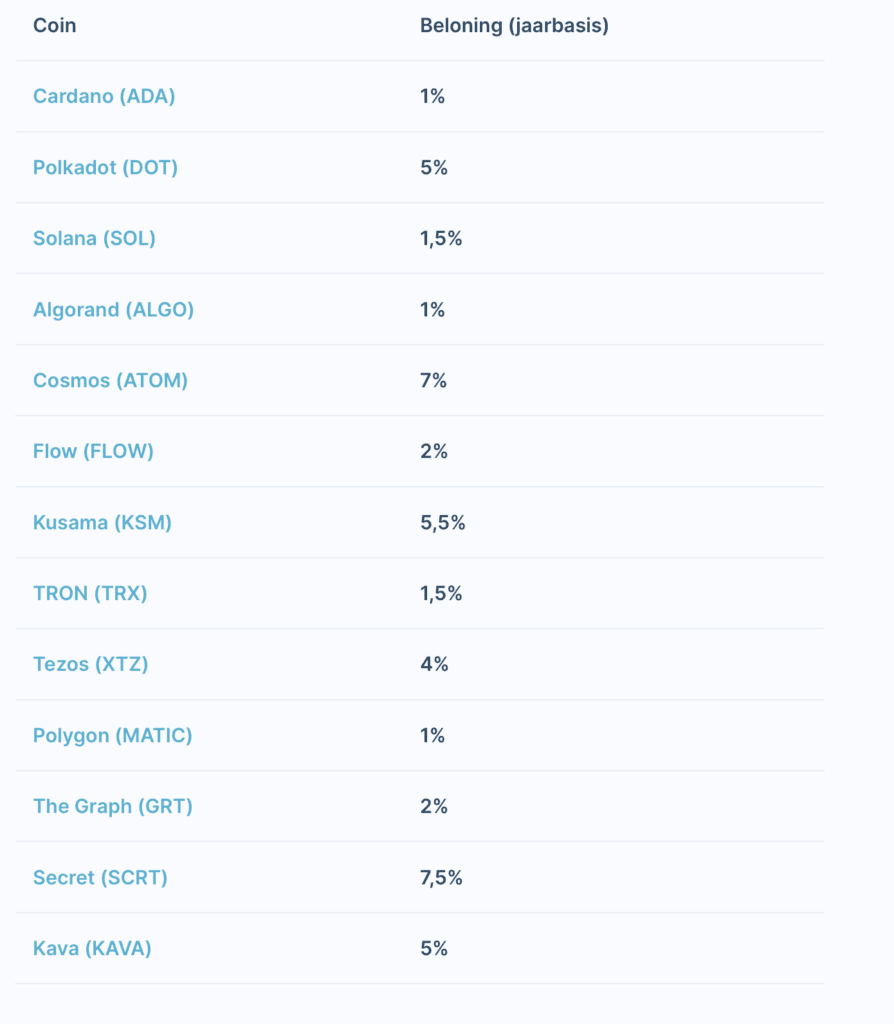Open the Kava (KAVA) link
Screen dimensions: 894x1024
92,948
